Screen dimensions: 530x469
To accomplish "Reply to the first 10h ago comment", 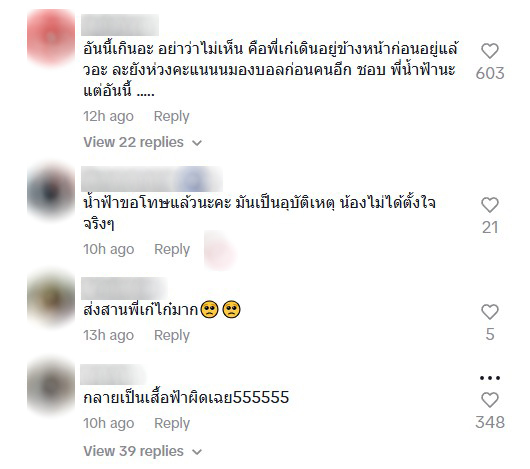I will point(172,249).
